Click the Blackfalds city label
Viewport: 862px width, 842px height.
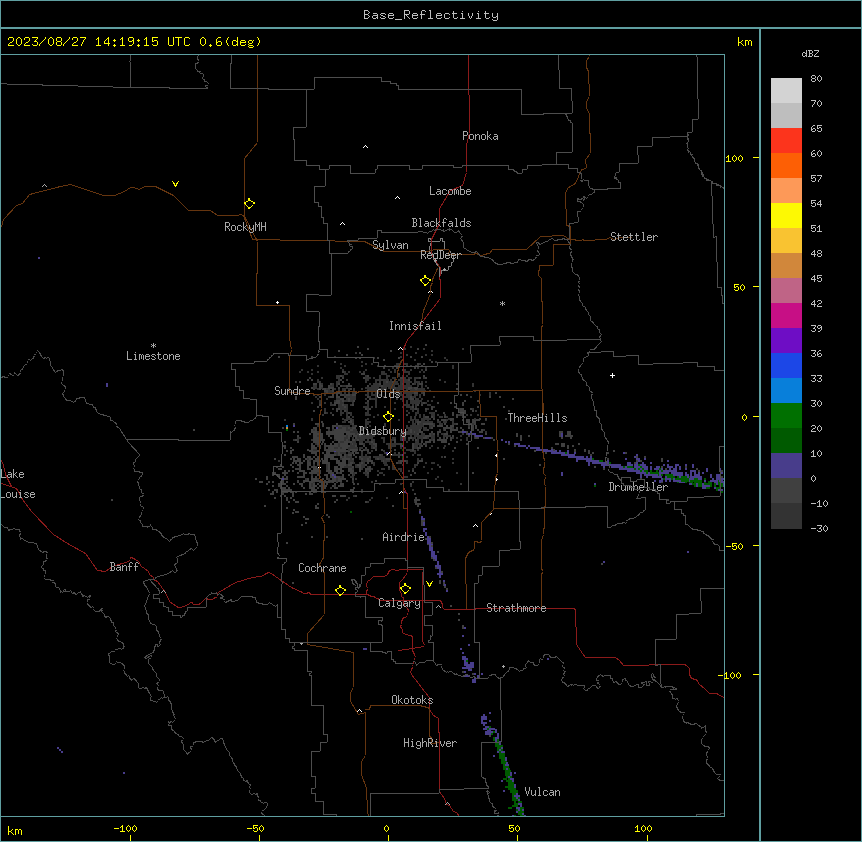click(x=441, y=223)
